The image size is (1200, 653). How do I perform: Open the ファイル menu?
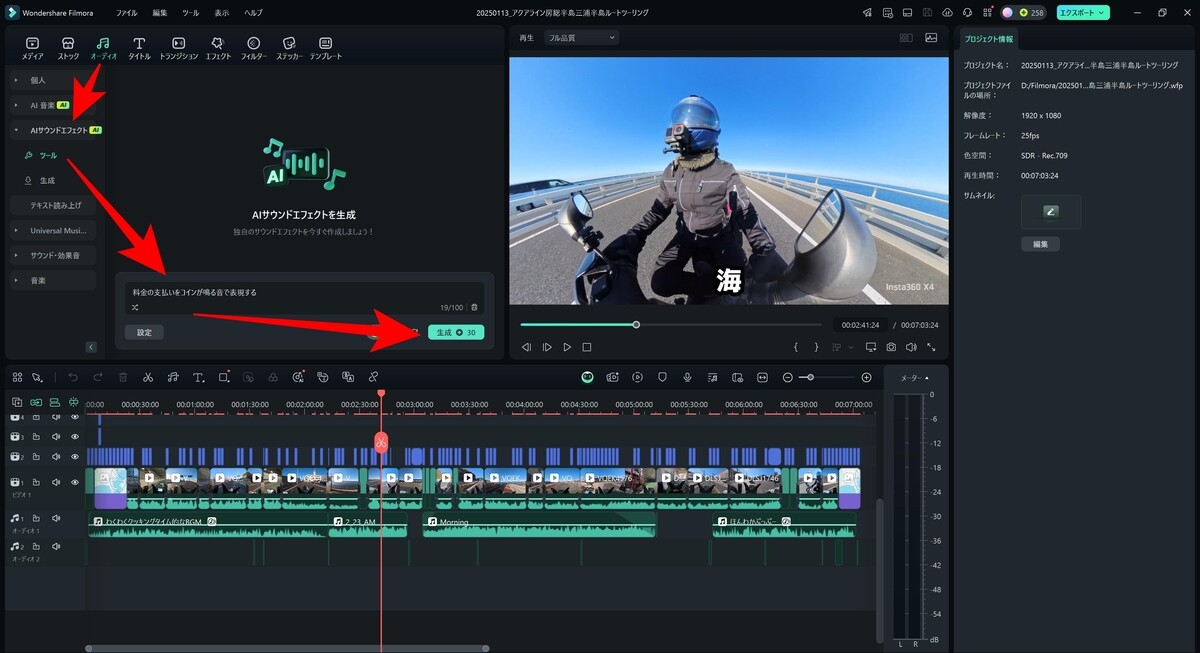point(127,12)
